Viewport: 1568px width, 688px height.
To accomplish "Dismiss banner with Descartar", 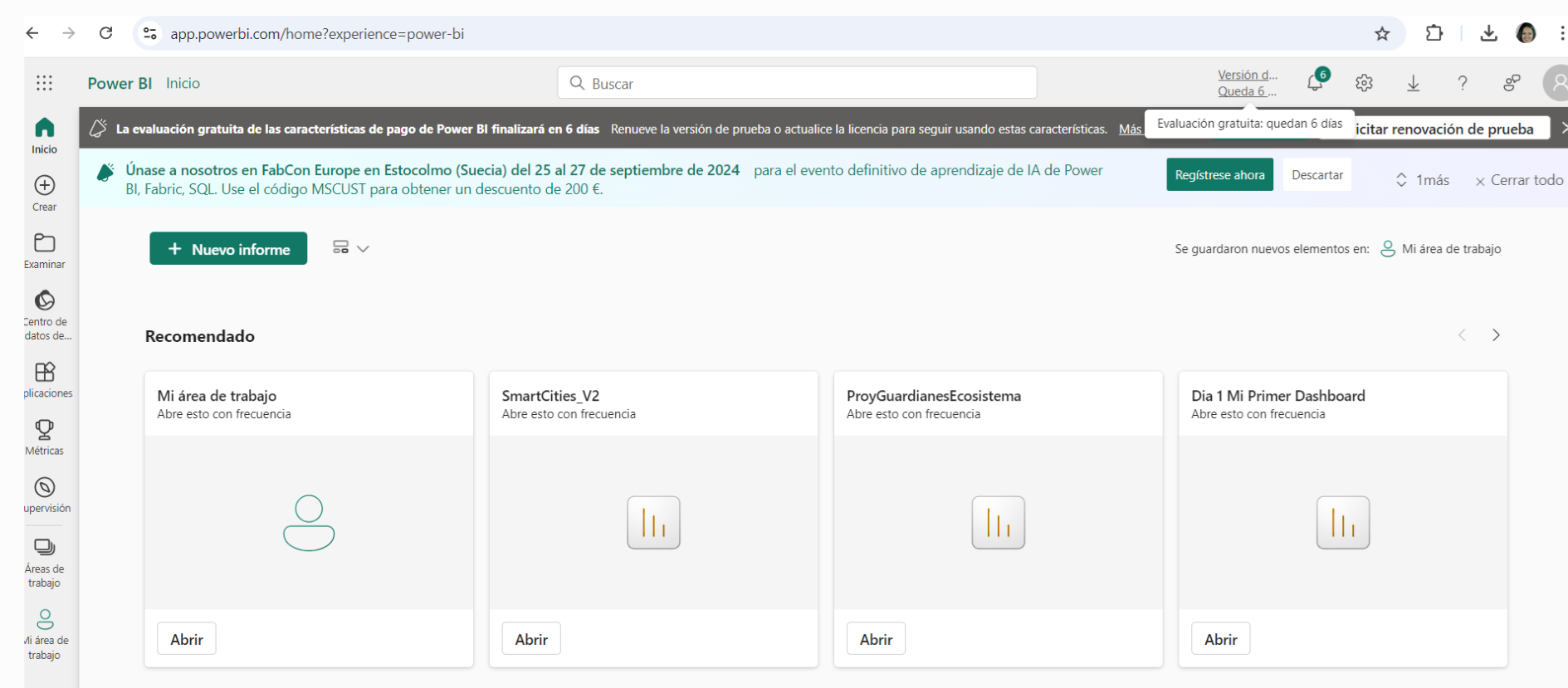I will [1317, 175].
